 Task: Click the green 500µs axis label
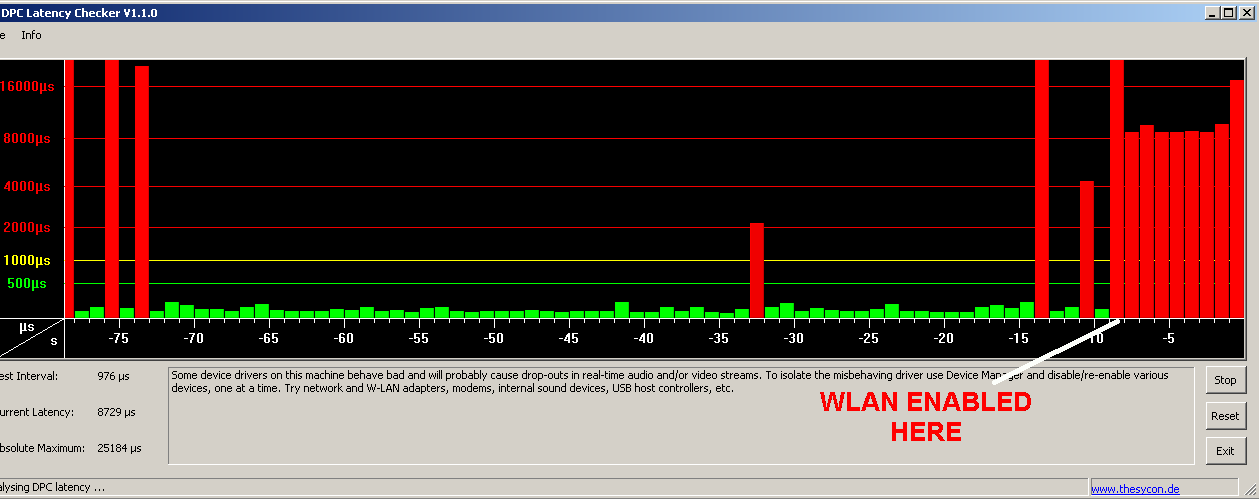pos(27,284)
